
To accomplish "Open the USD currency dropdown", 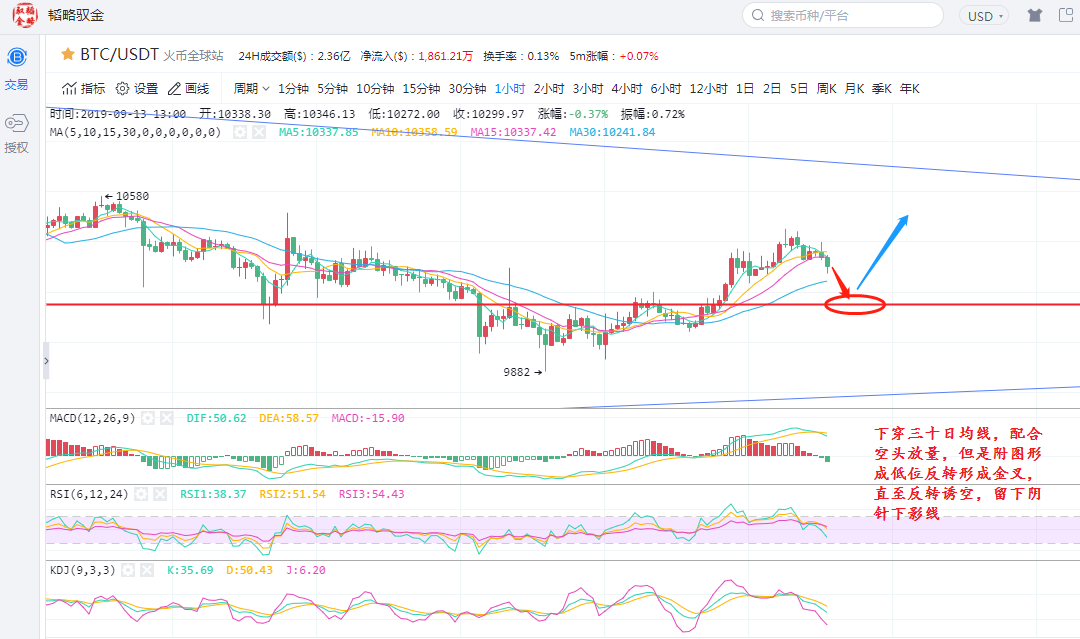I will 986,16.
